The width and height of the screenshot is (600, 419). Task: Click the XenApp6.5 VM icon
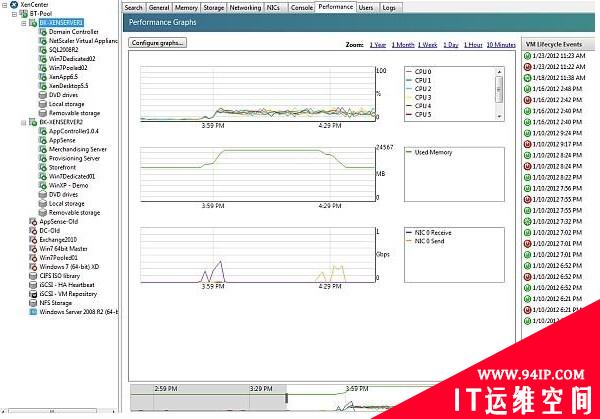point(43,77)
